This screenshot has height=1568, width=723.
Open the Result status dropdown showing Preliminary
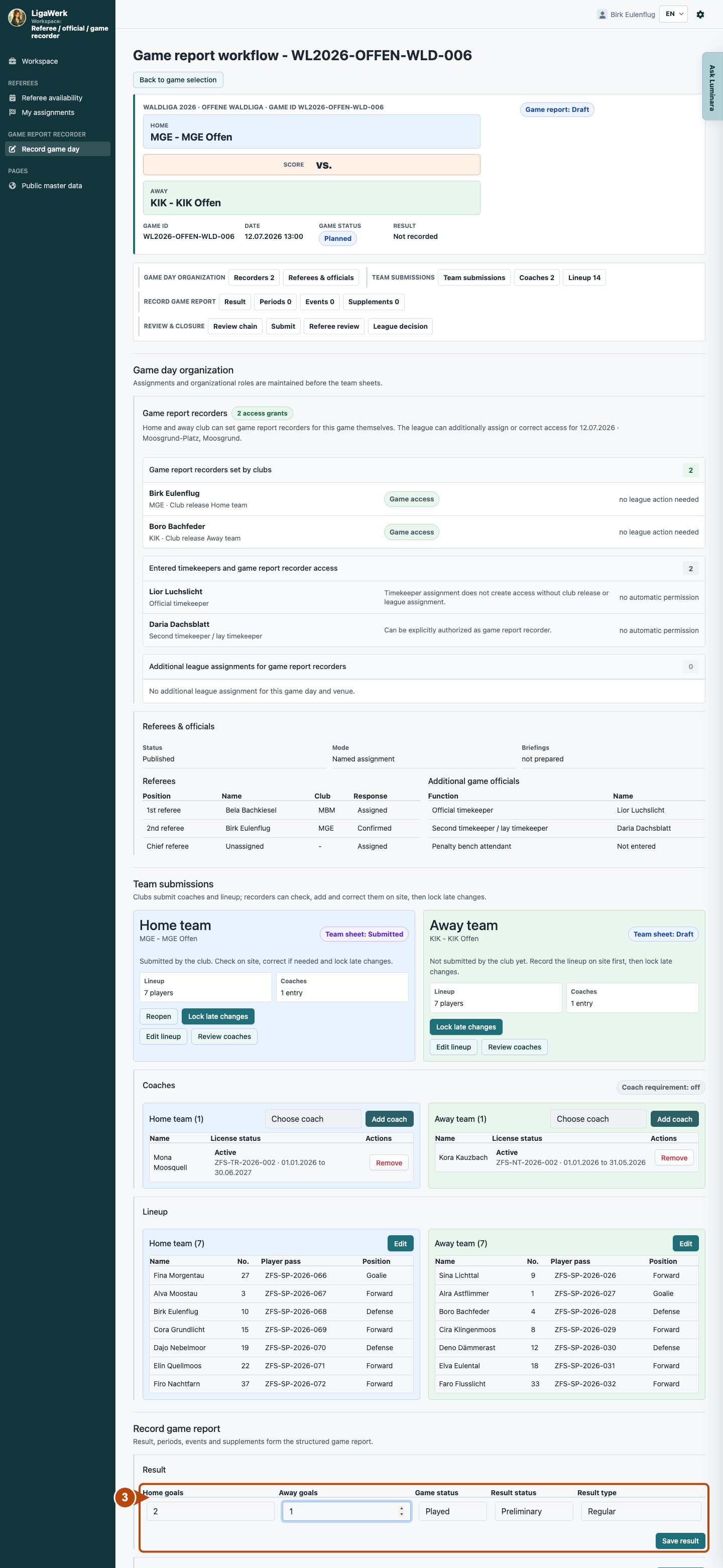point(534,1511)
